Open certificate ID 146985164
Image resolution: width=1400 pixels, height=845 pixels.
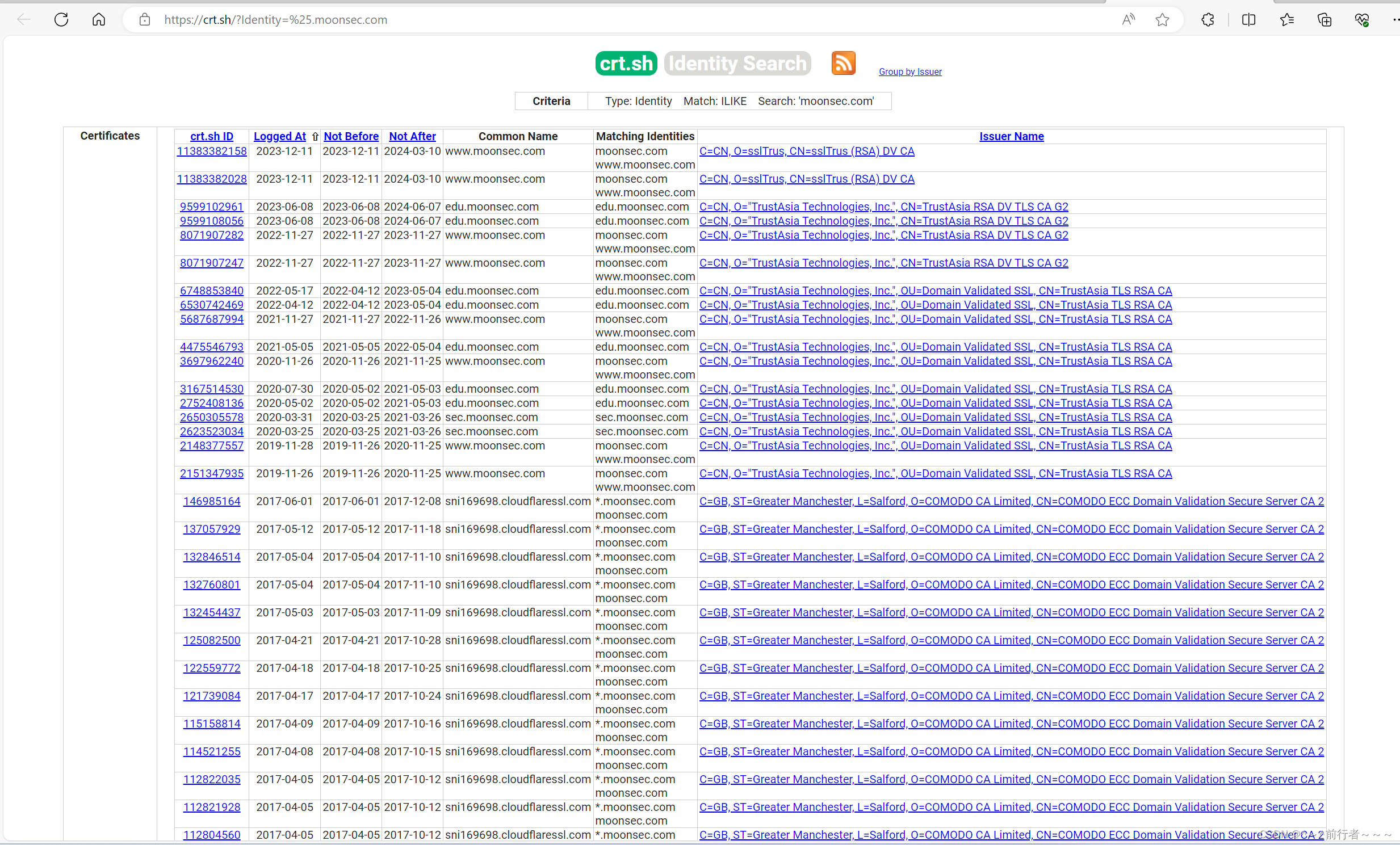point(212,502)
